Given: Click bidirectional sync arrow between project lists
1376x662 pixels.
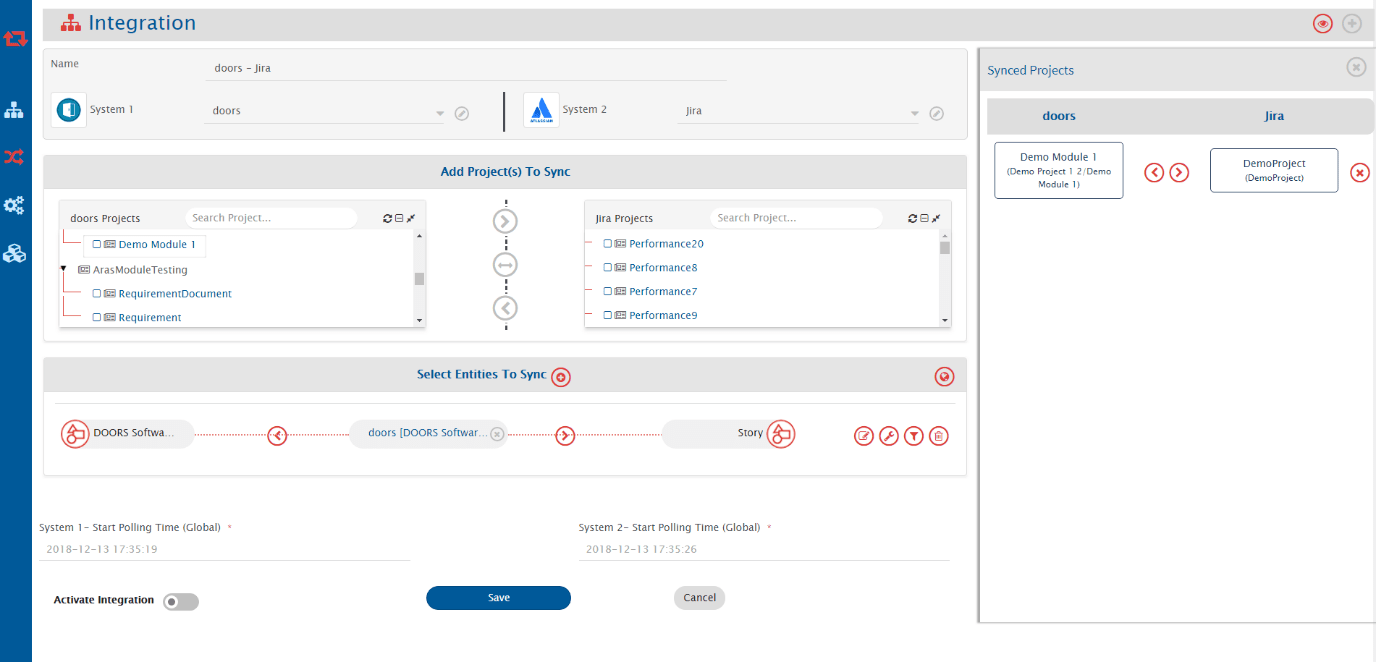Looking at the screenshot, I should tap(505, 265).
